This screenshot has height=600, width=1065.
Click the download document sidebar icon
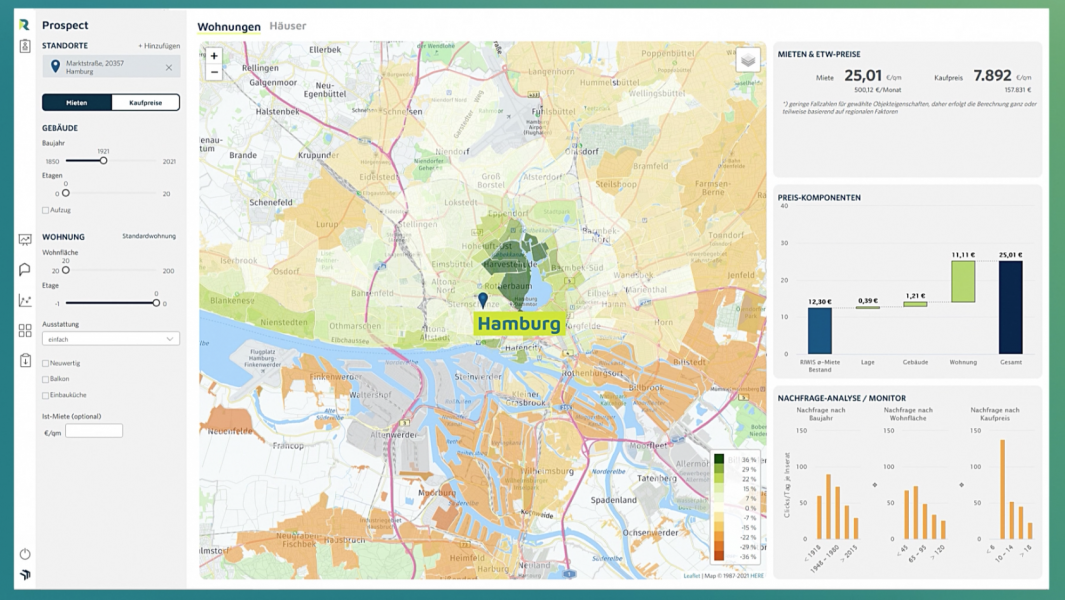[25, 361]
